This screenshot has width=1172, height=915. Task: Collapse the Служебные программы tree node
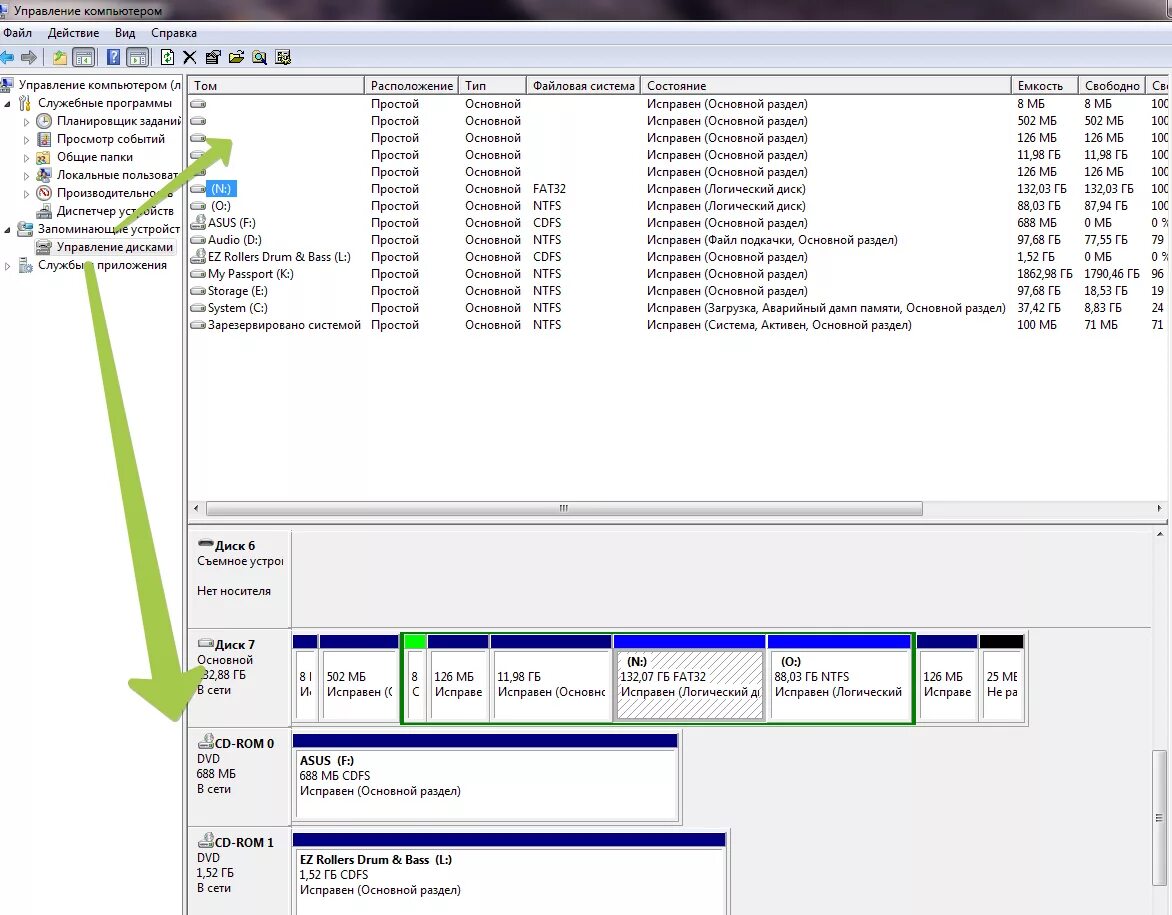coord(7,104)
